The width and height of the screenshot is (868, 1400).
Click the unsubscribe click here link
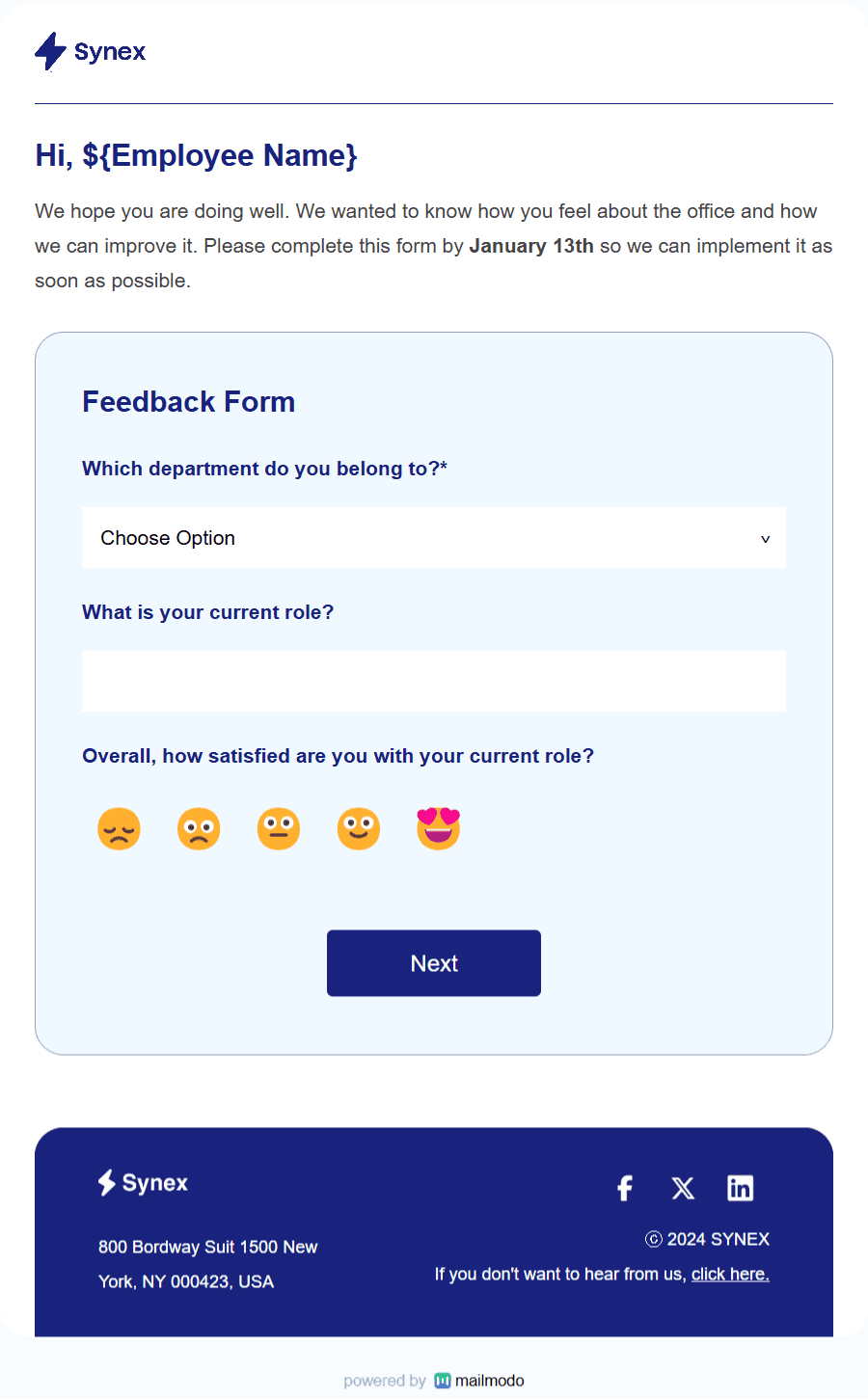click(x=730, y=1274)
